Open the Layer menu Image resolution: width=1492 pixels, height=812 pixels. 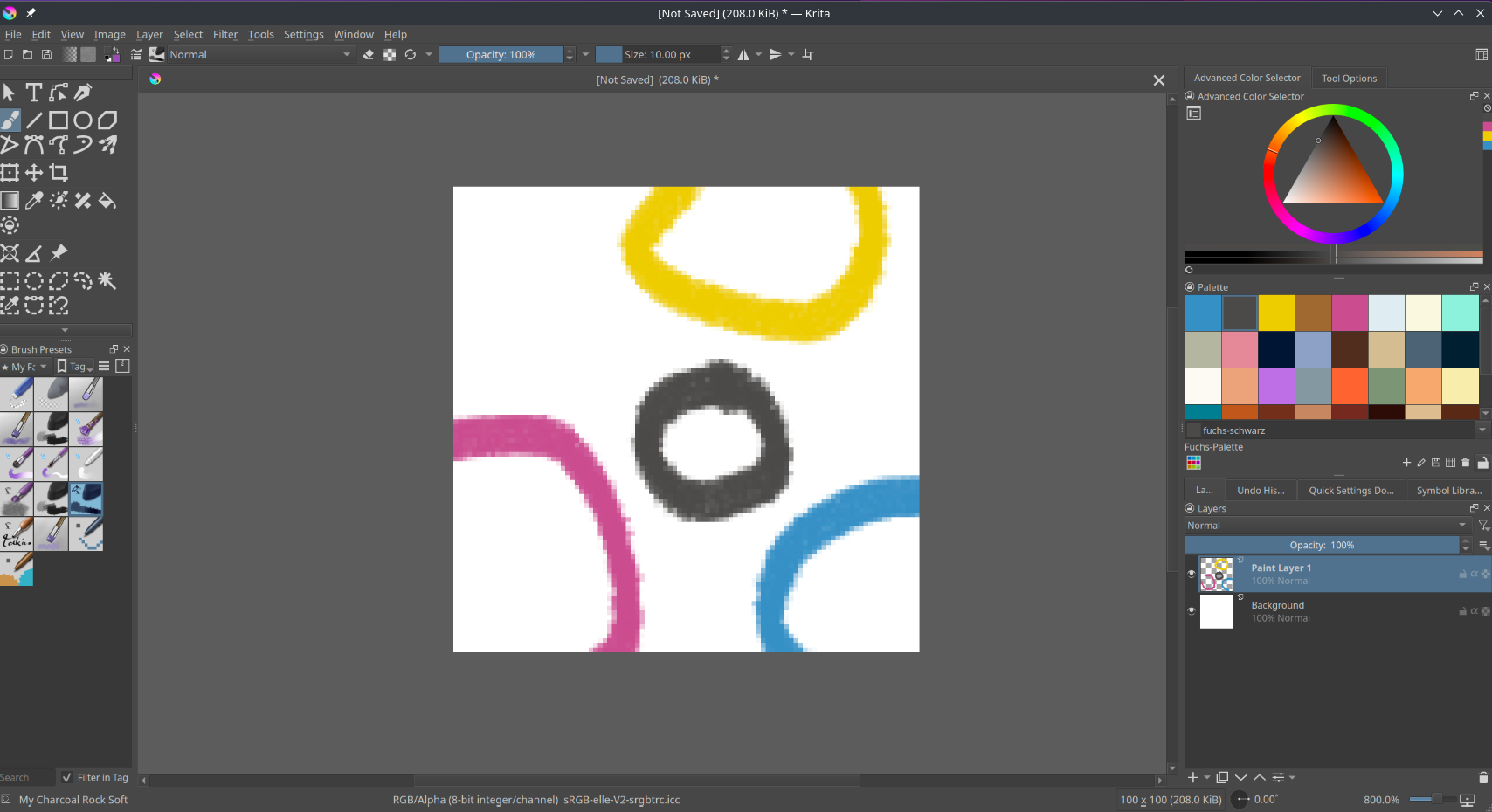click(x=149, y=35)
